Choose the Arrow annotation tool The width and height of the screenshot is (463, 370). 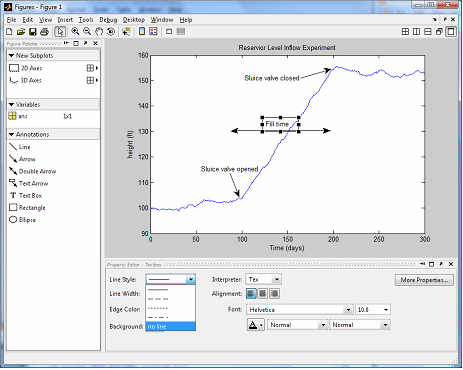click(x=22, y=159)
